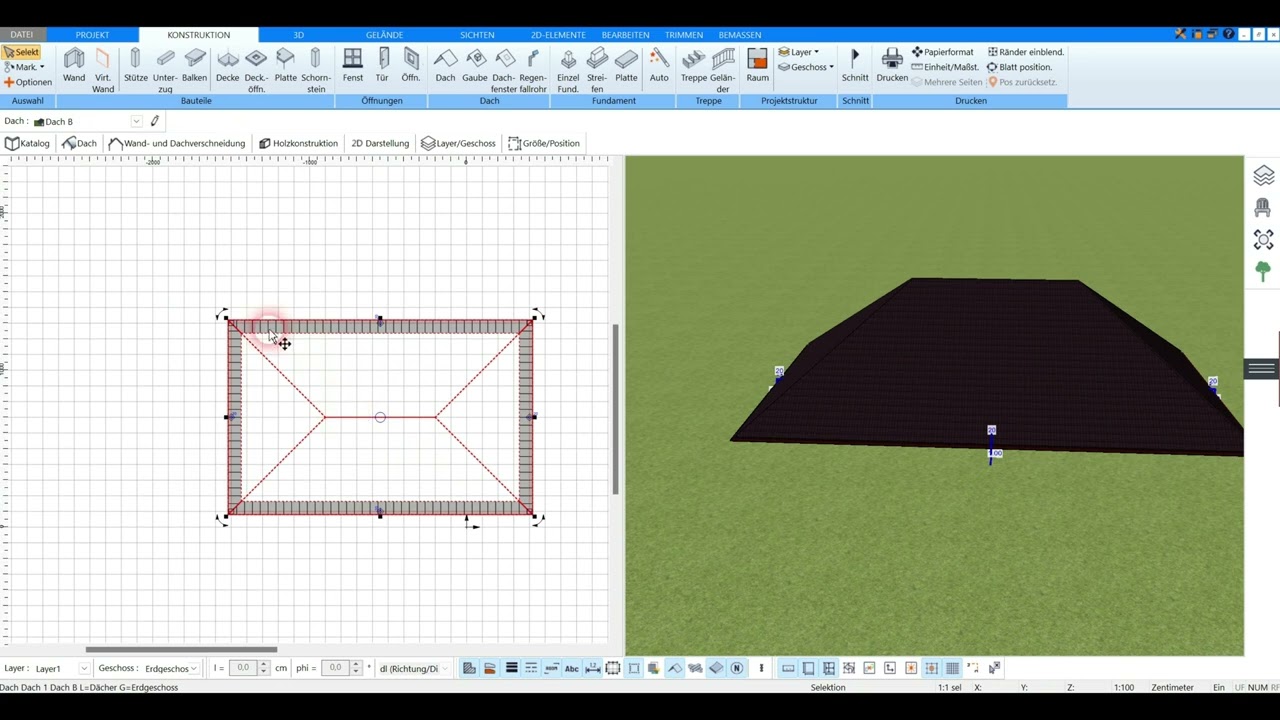Click inside the l length input field

pos(243,668)
